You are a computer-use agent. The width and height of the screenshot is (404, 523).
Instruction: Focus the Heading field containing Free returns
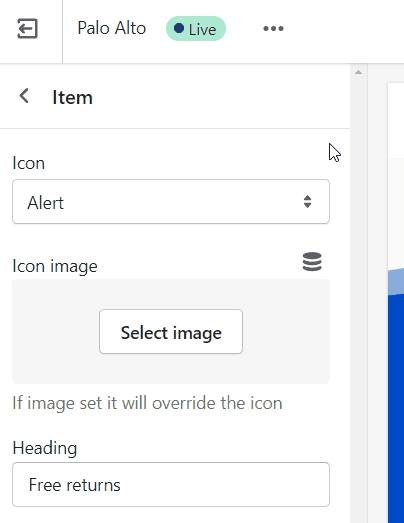(x=171, y=484)
